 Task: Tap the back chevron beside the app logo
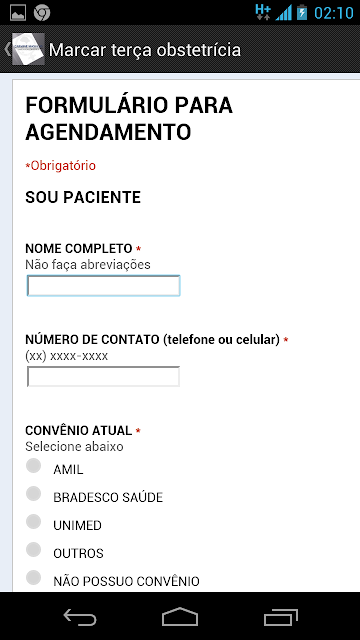pos(7,49)
